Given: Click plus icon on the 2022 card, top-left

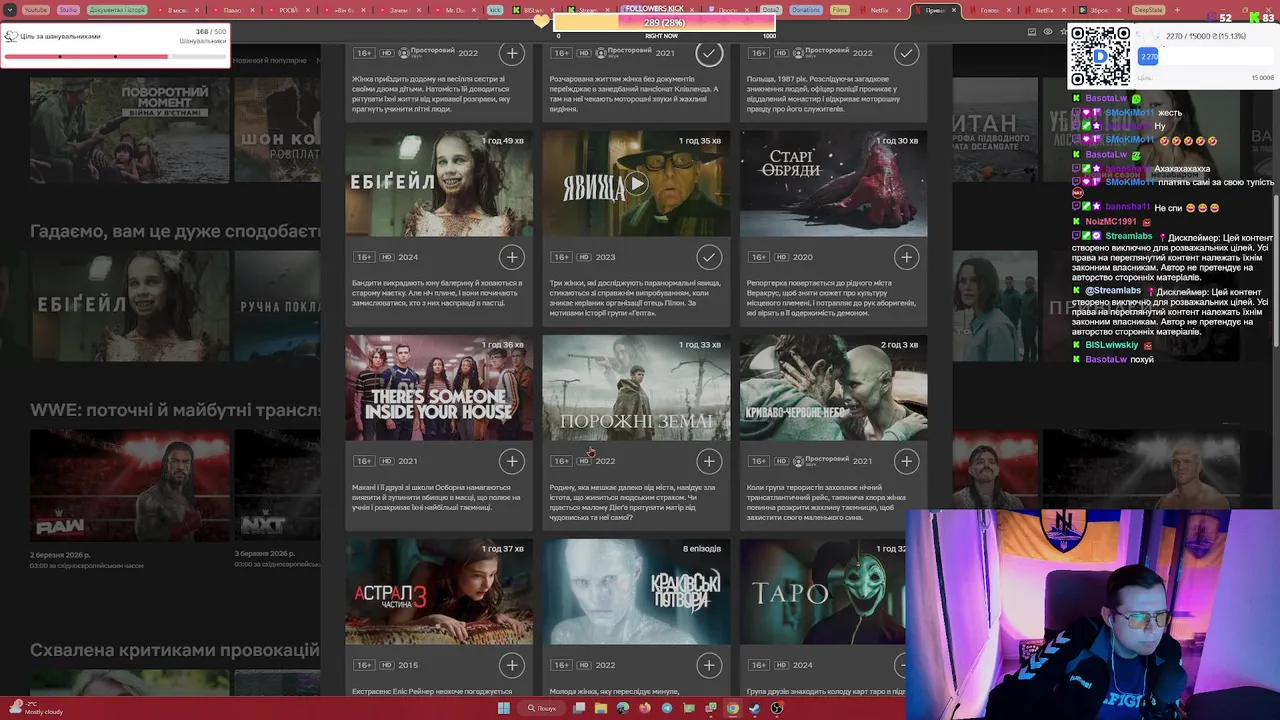Looking at the screenshot, I should coord(512,53).
